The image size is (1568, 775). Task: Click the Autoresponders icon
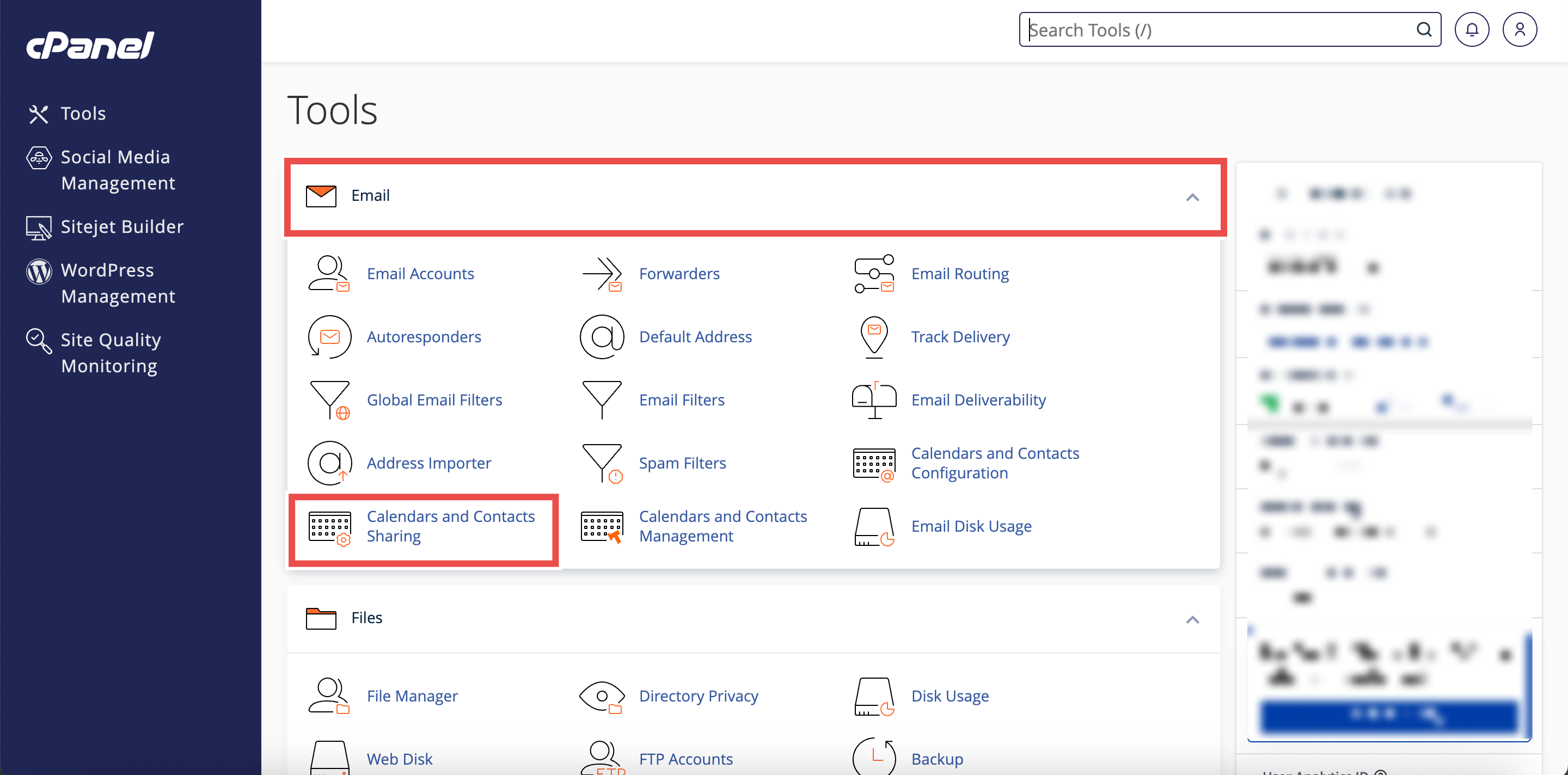coord(329,336)
